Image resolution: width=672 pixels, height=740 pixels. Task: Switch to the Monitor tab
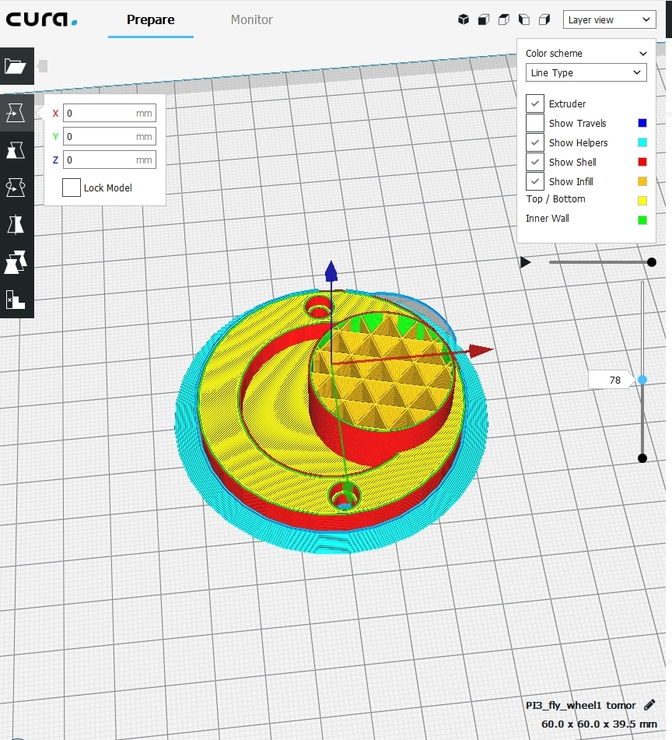251,20
